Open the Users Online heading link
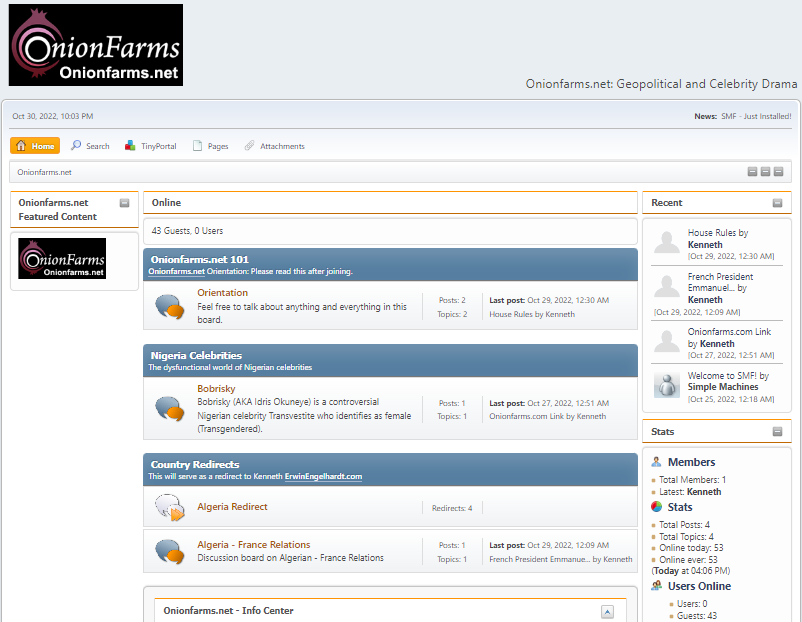This screenshot has width=802, height=622. pos(699,586)
